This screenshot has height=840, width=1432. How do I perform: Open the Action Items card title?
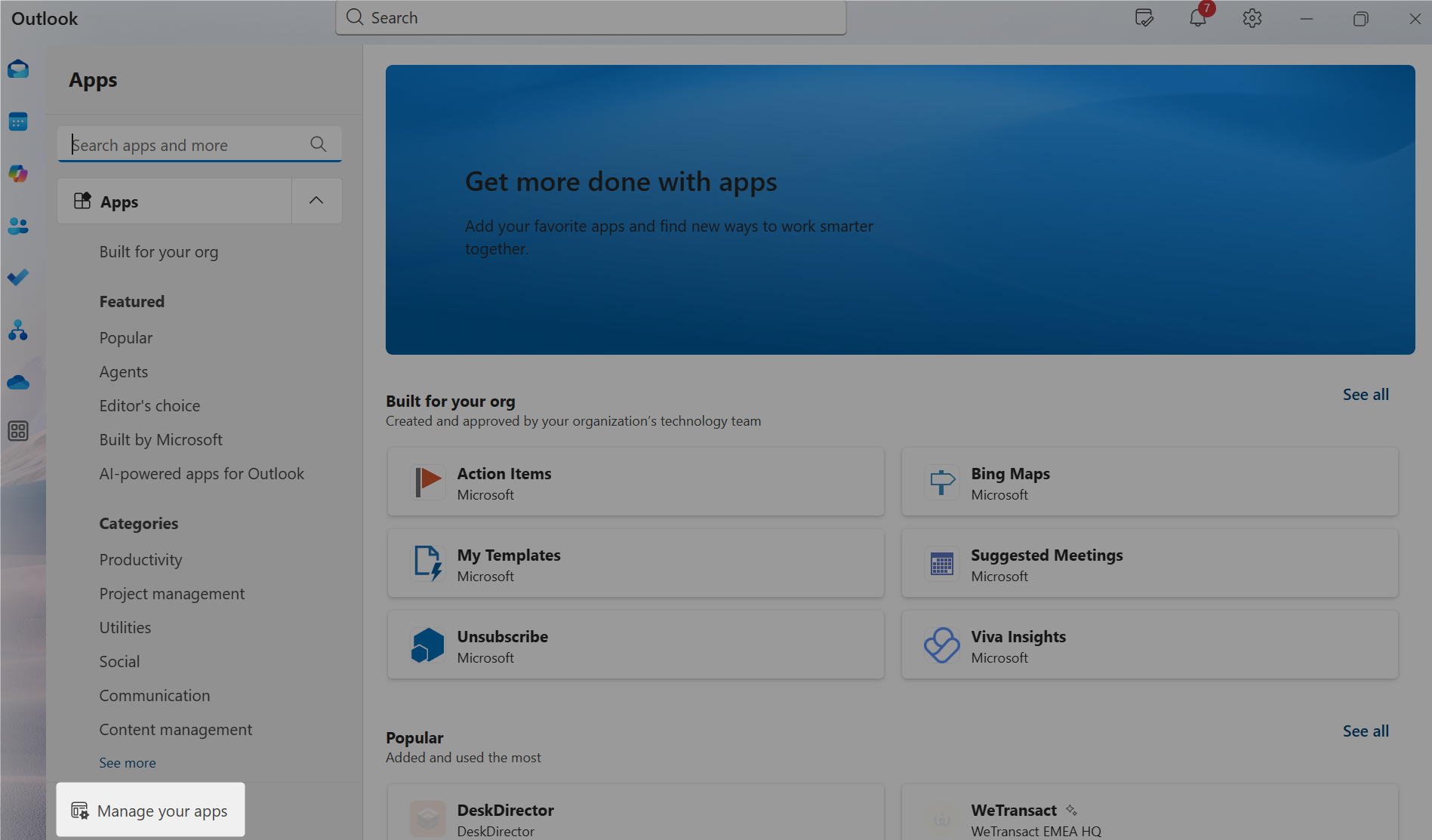click(x=504, y=474)
